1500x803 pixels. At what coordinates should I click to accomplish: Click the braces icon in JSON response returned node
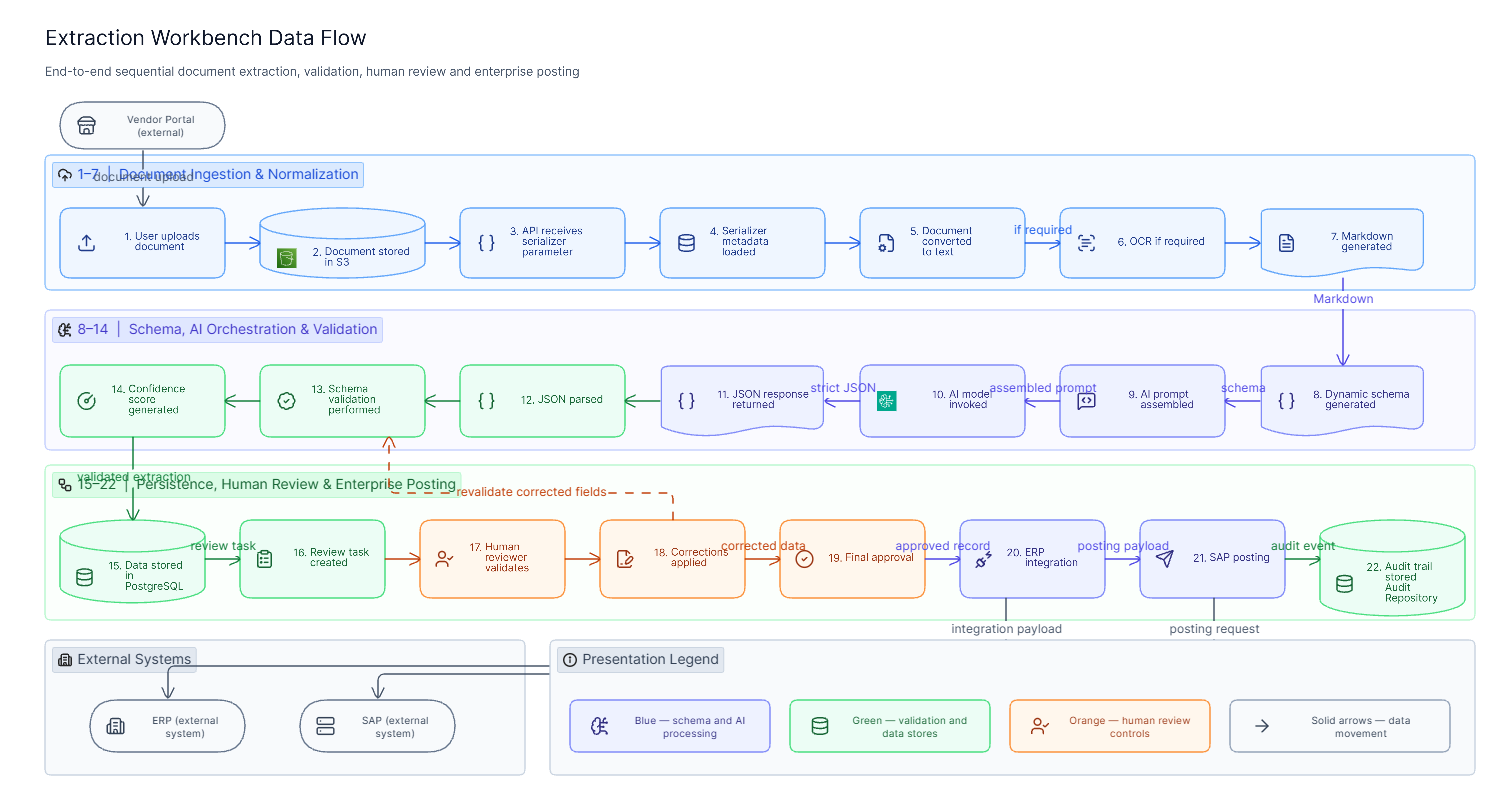click(x=687, y=400)
